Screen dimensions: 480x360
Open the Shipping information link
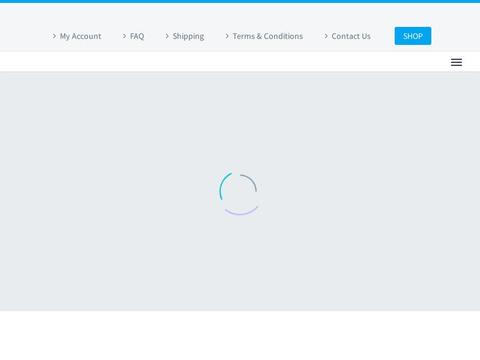pyautogui.click(x=188, y=36)
